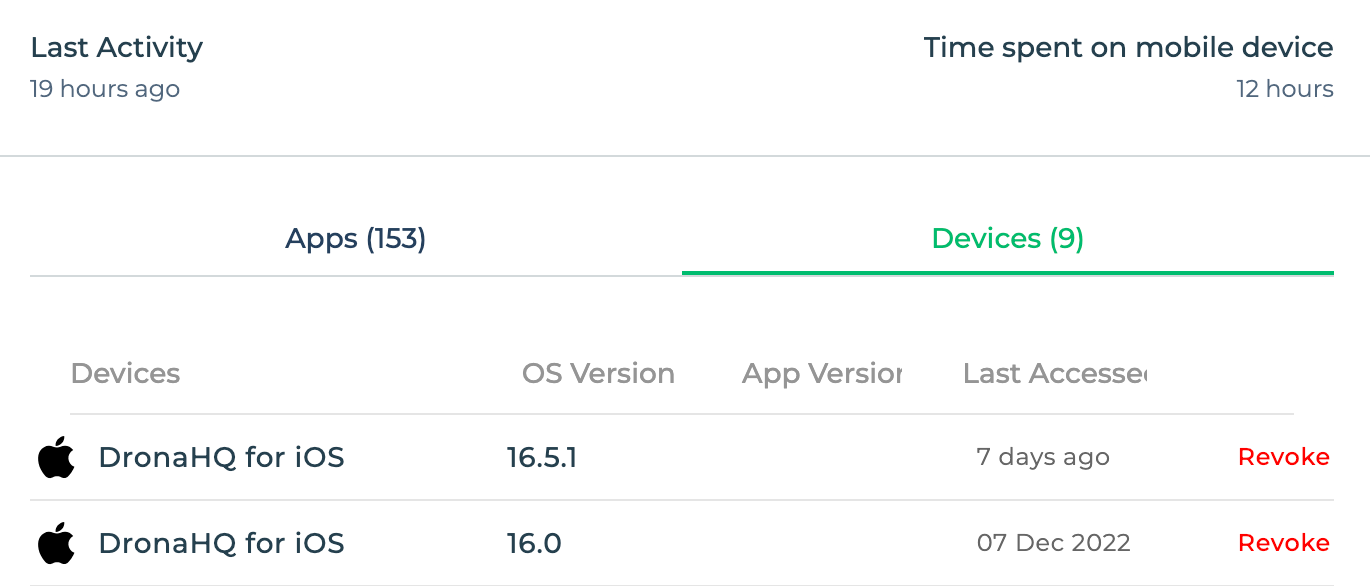Viewport: 1370px width, 586px height.
Task: Click the App Version column header
Action: [822, 374]
